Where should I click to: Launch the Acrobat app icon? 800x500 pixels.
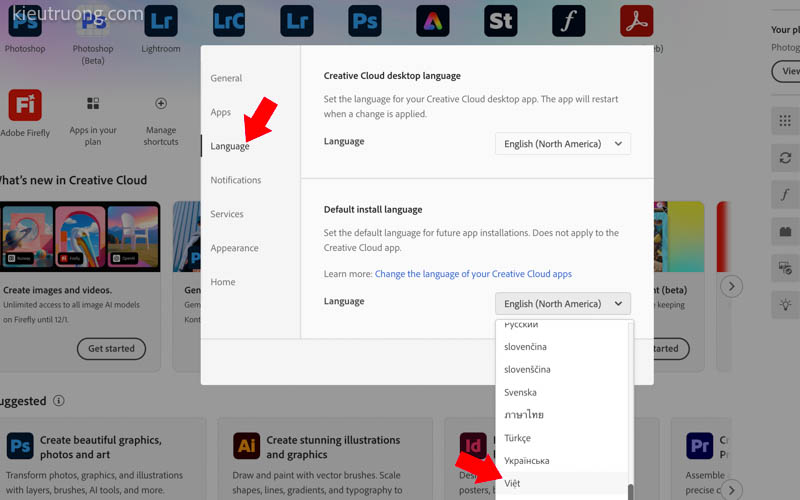pyautogui.click(x=636, y=21)
